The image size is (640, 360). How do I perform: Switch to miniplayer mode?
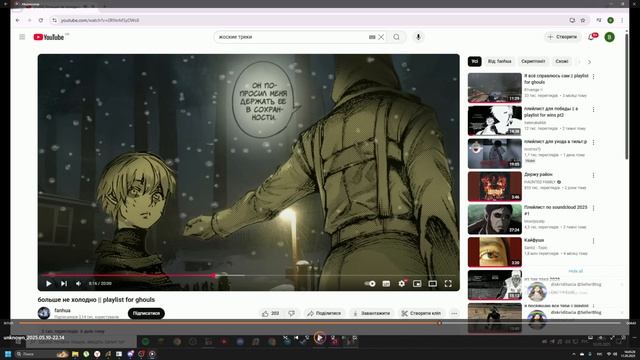417,283
